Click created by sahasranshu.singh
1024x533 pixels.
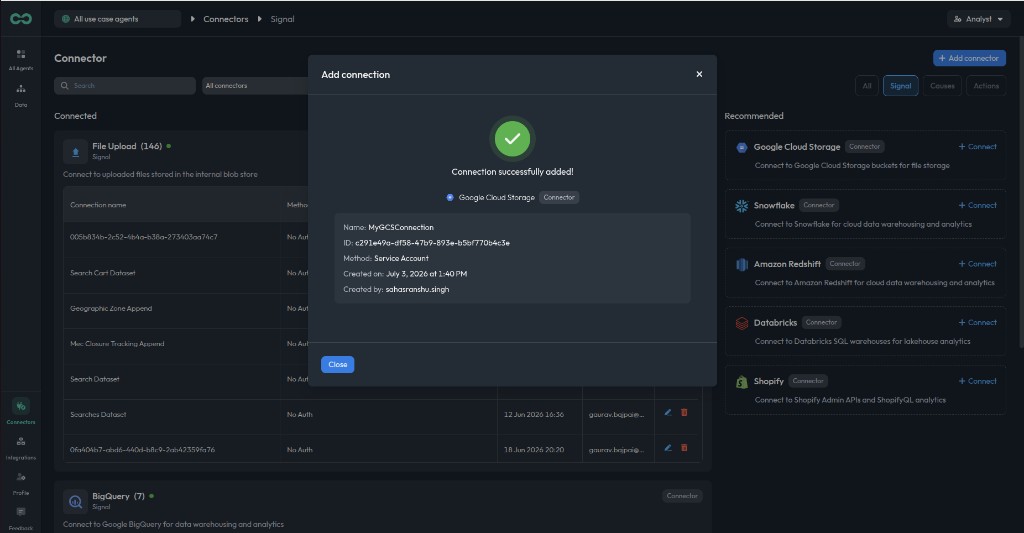click(417, 289)
